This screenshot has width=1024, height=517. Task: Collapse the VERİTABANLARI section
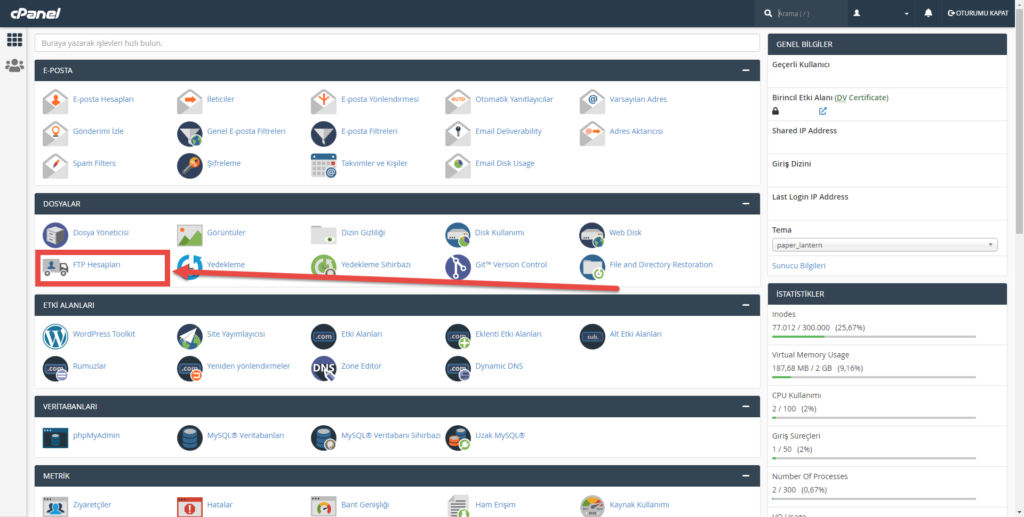(745, 407)
